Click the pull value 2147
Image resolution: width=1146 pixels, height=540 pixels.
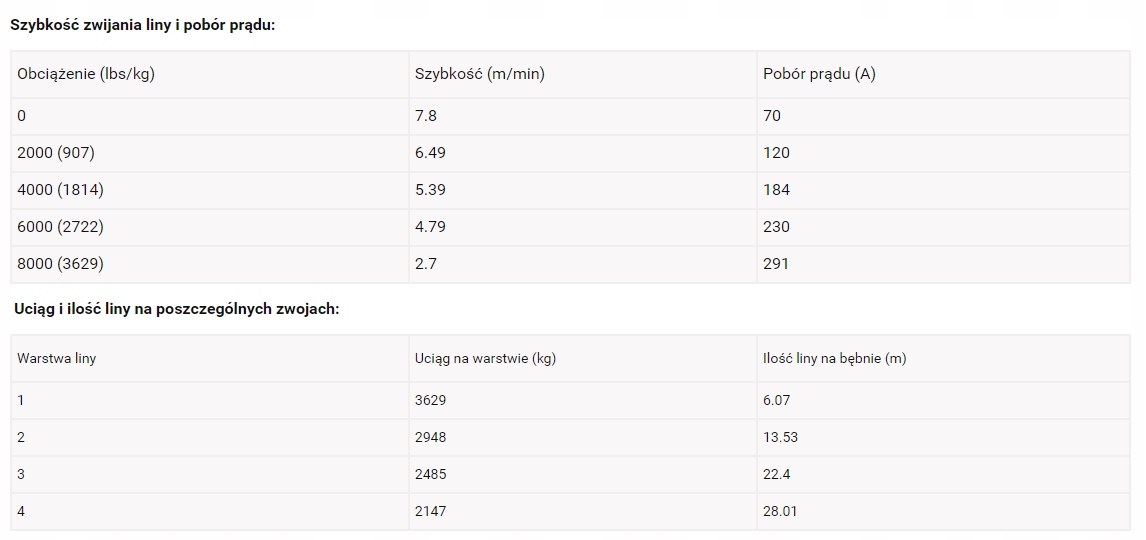click(431, 511)
